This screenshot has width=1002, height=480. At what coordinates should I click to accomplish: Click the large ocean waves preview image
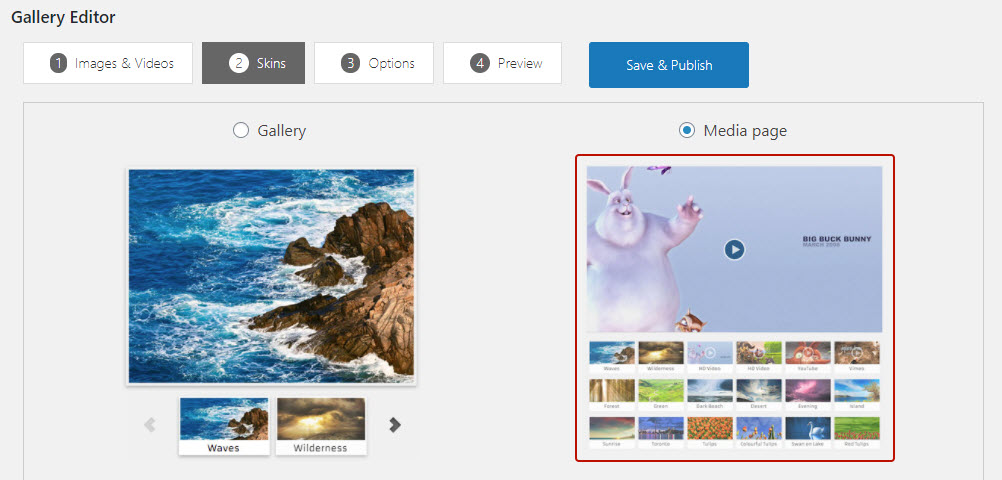(272, 276)
